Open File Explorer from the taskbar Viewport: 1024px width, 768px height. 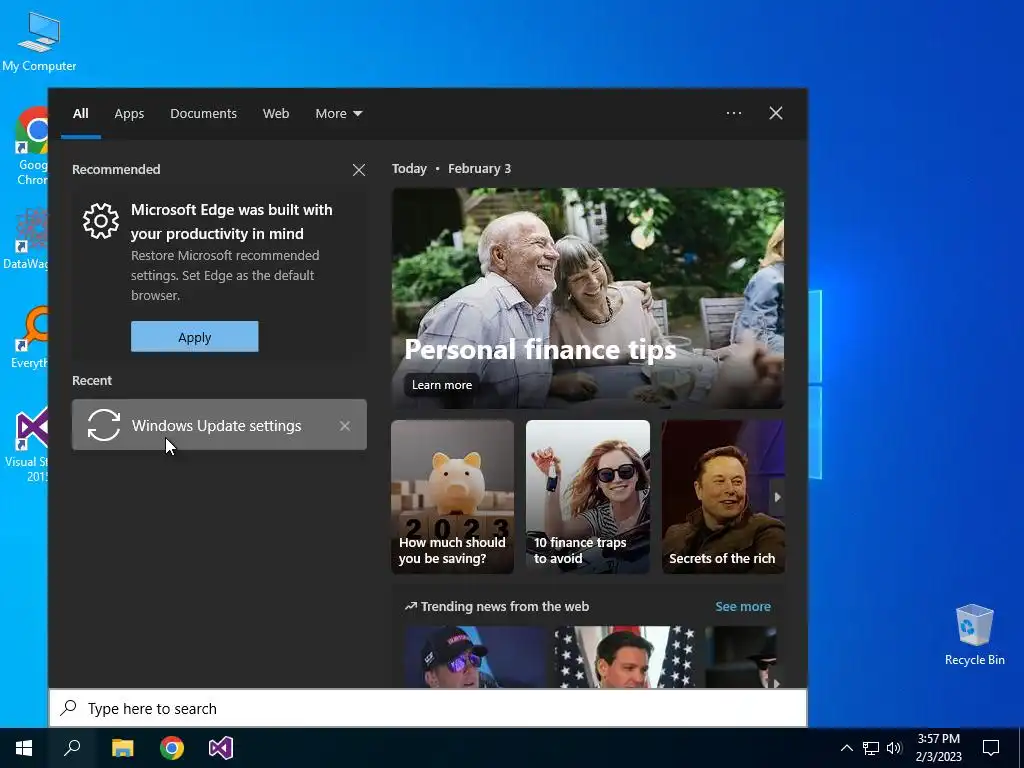tap(122, 748)
